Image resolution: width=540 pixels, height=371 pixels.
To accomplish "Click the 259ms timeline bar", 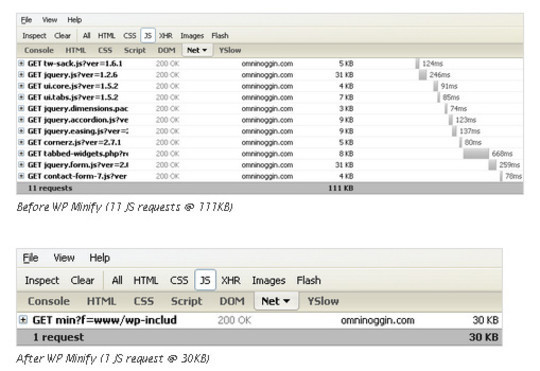I will 492,165.
